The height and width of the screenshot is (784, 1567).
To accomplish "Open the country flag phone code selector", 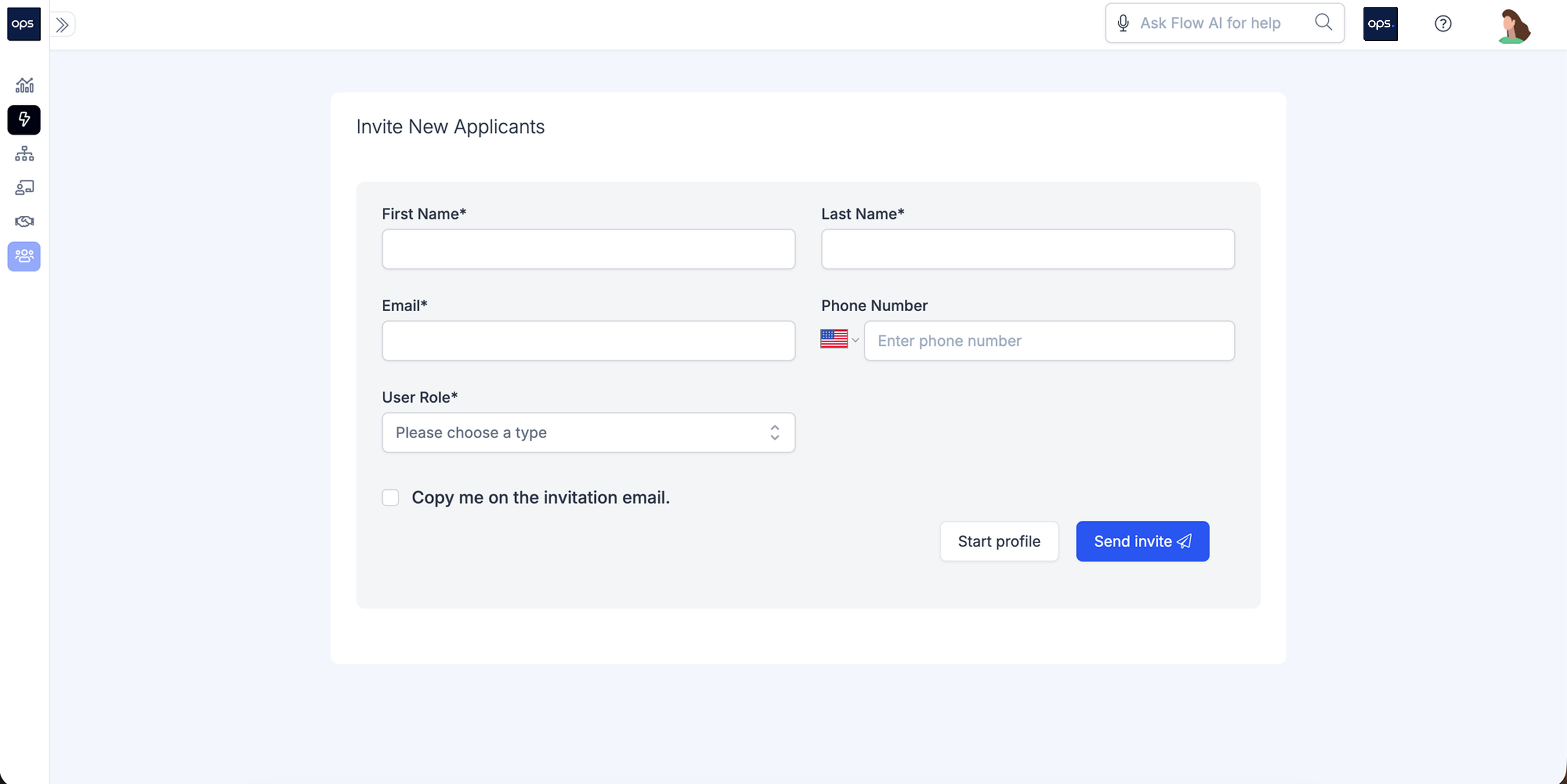I will click(840, 339).
